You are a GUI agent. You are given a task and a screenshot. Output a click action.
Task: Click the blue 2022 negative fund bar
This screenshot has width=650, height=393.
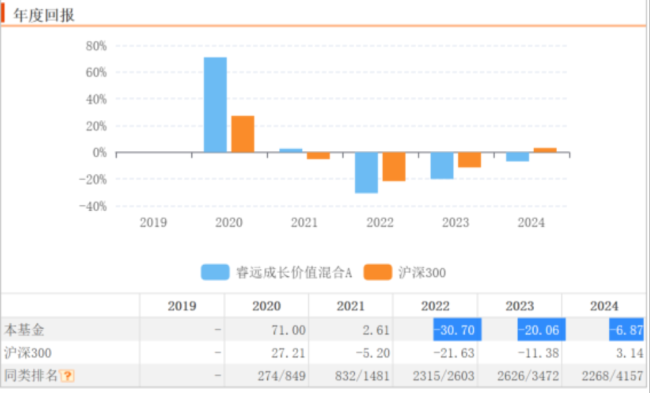point(366,173)
